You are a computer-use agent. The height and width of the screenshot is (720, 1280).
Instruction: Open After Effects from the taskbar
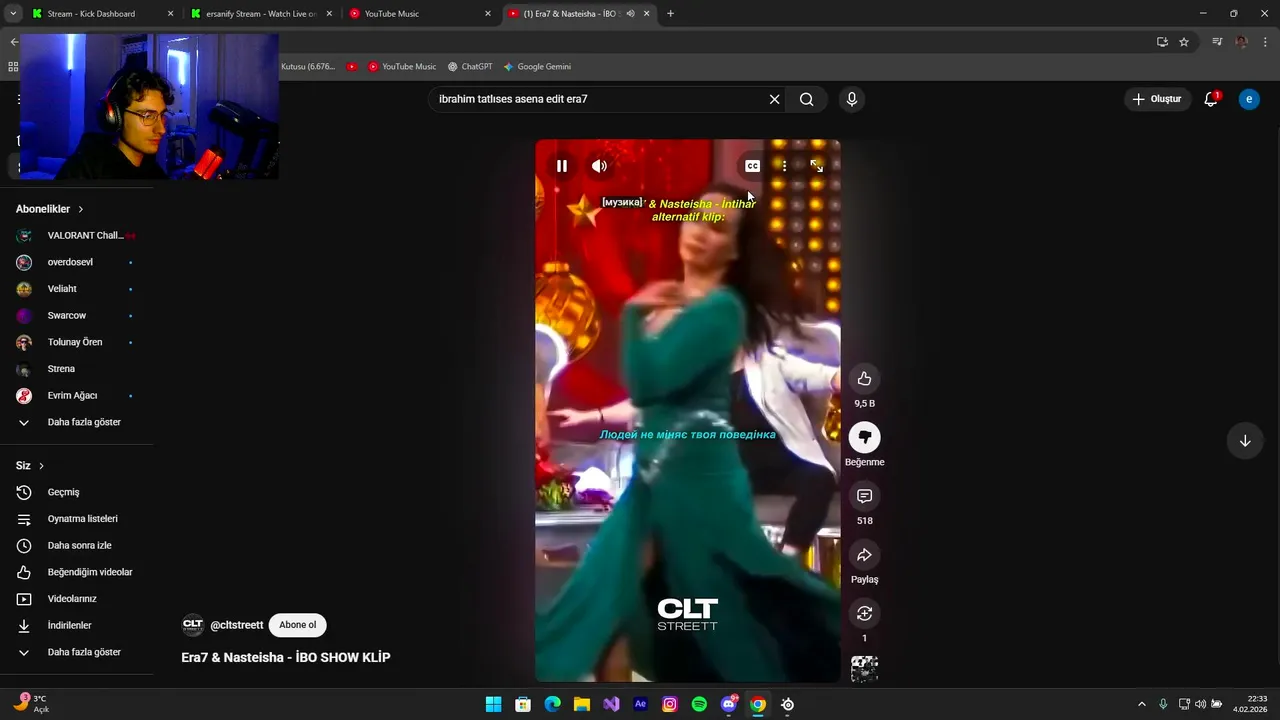tap(640, 704)
